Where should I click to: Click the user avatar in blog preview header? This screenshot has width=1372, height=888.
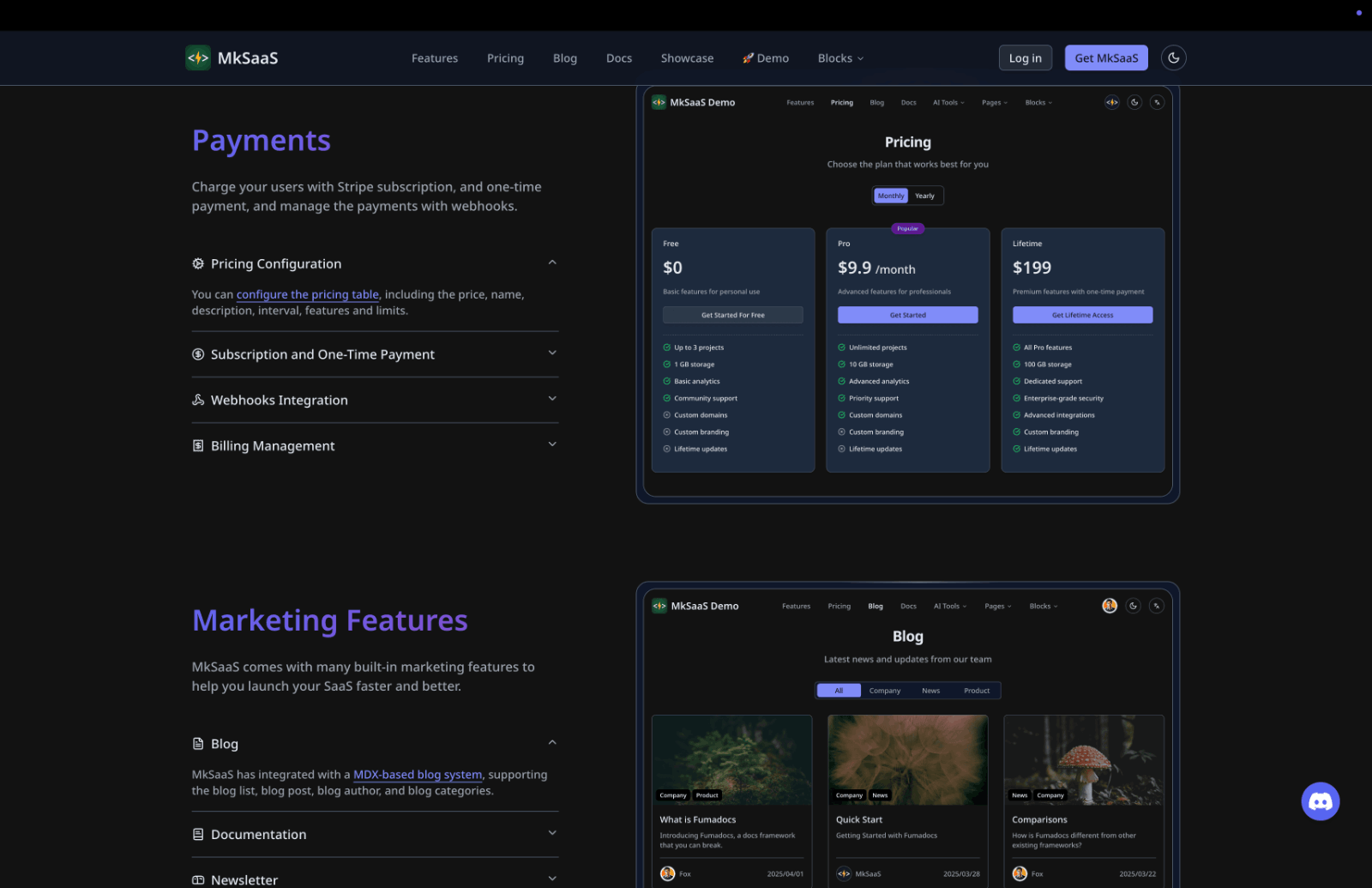click(x=1110, y=606)
